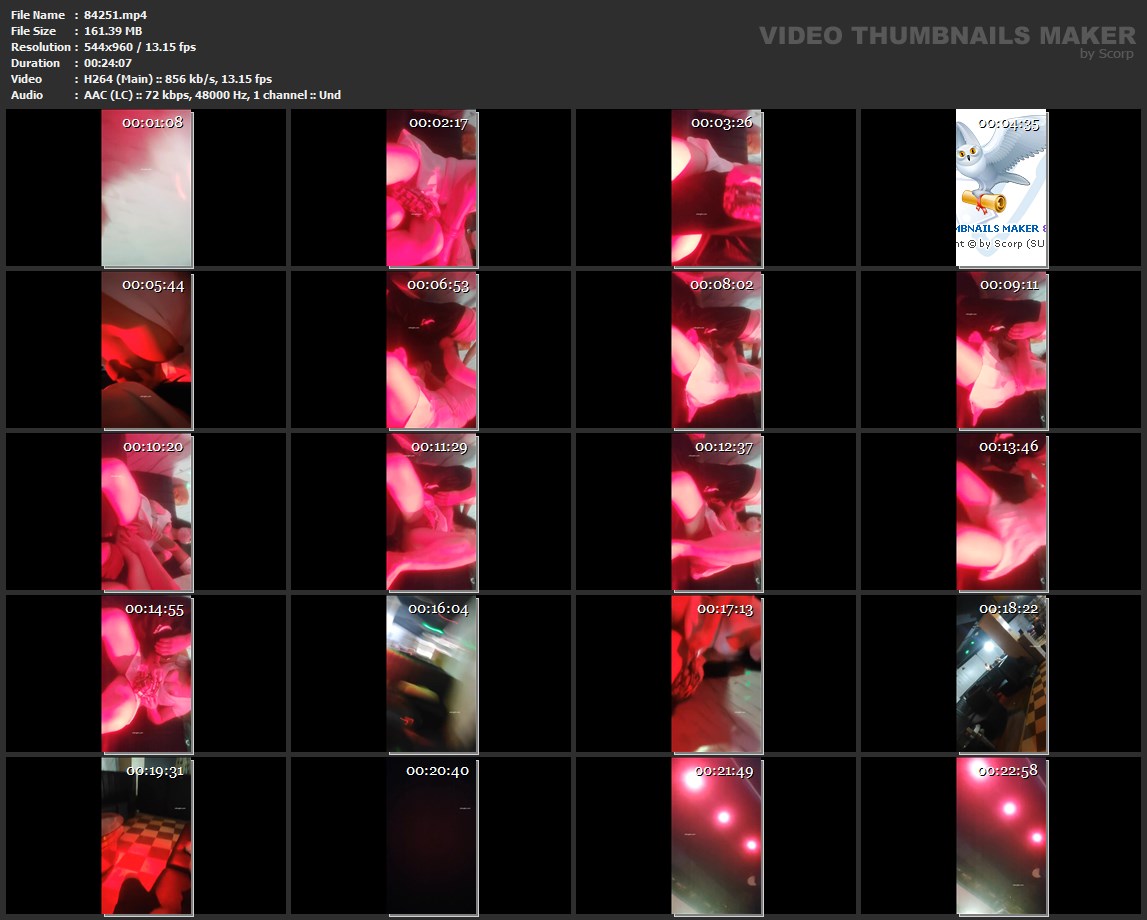Click the thumbnail timestamped 00:01:08

(147, 188)
